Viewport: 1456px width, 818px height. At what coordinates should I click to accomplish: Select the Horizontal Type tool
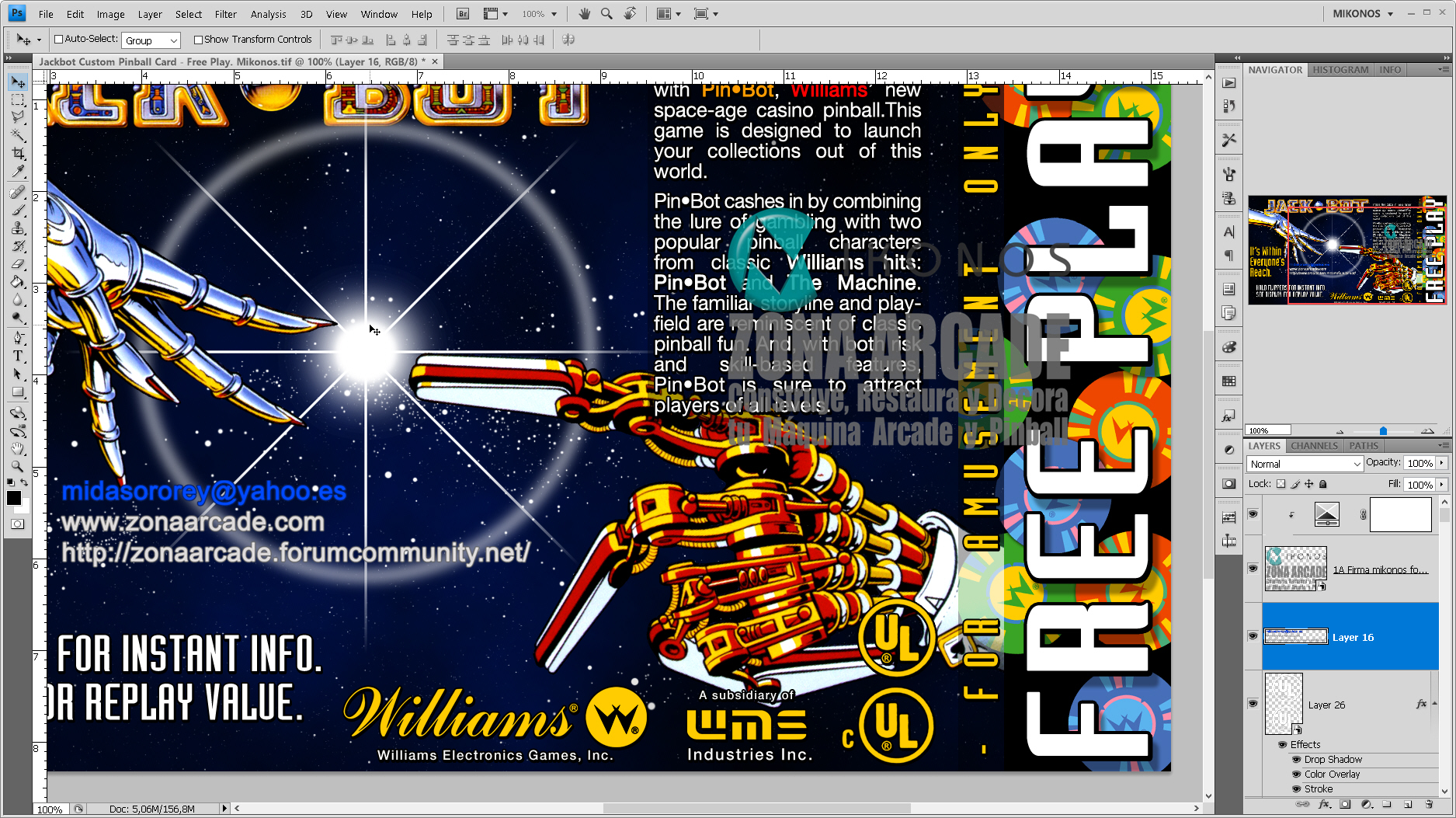tap(17, 357)
